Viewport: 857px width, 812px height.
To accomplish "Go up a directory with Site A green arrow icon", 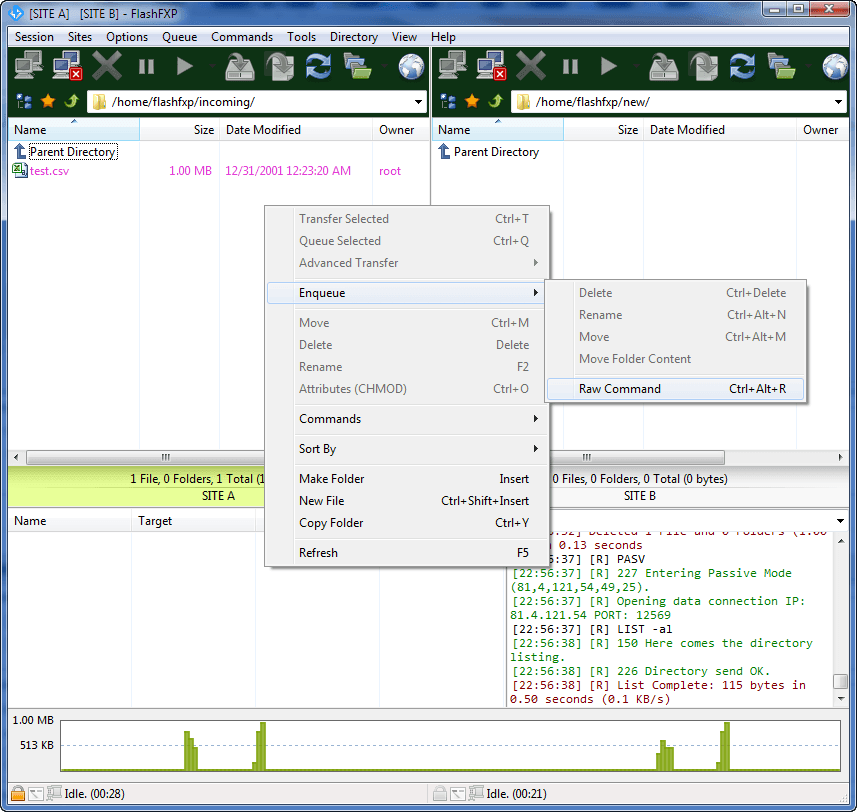I will click(x=72, y=101).
